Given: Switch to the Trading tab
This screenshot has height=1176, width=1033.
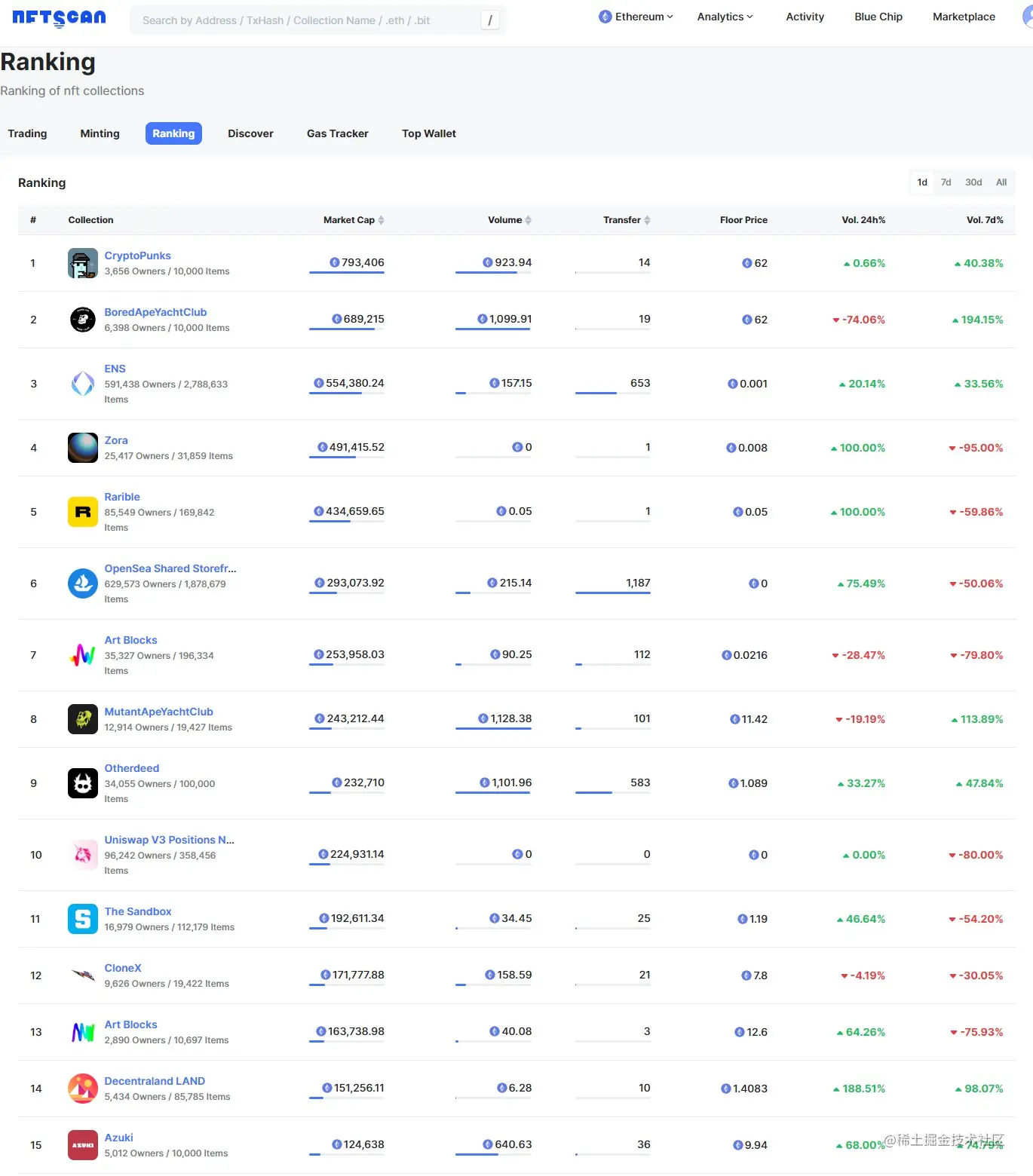Looking at the screenshot, I should 27,133.
